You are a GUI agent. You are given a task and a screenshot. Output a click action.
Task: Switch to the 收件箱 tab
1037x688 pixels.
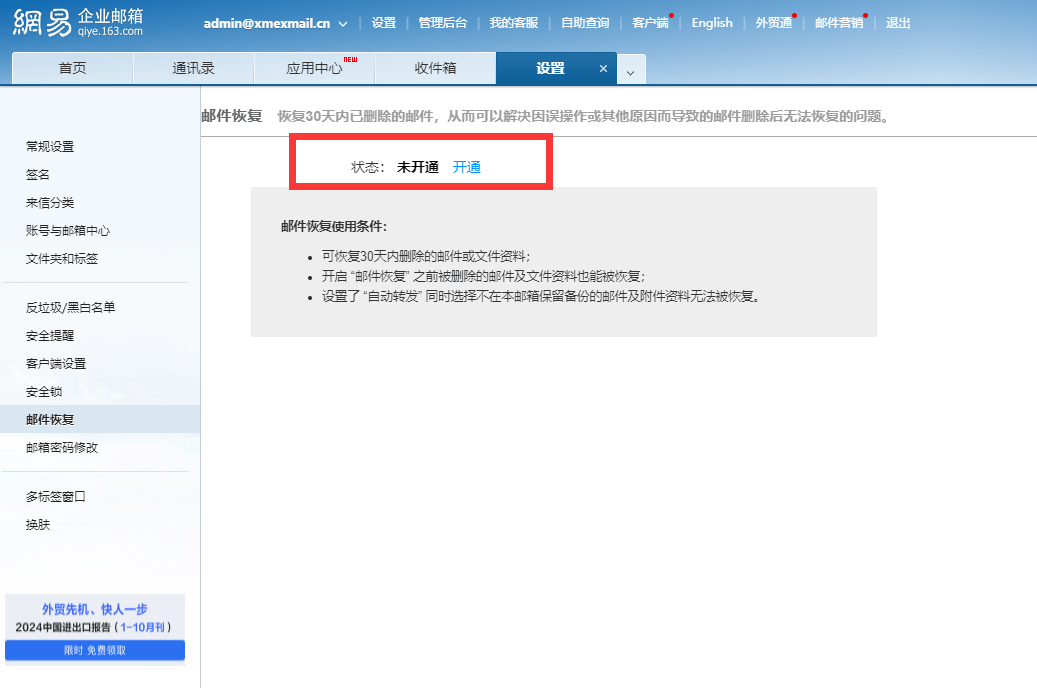click(435, 69)
